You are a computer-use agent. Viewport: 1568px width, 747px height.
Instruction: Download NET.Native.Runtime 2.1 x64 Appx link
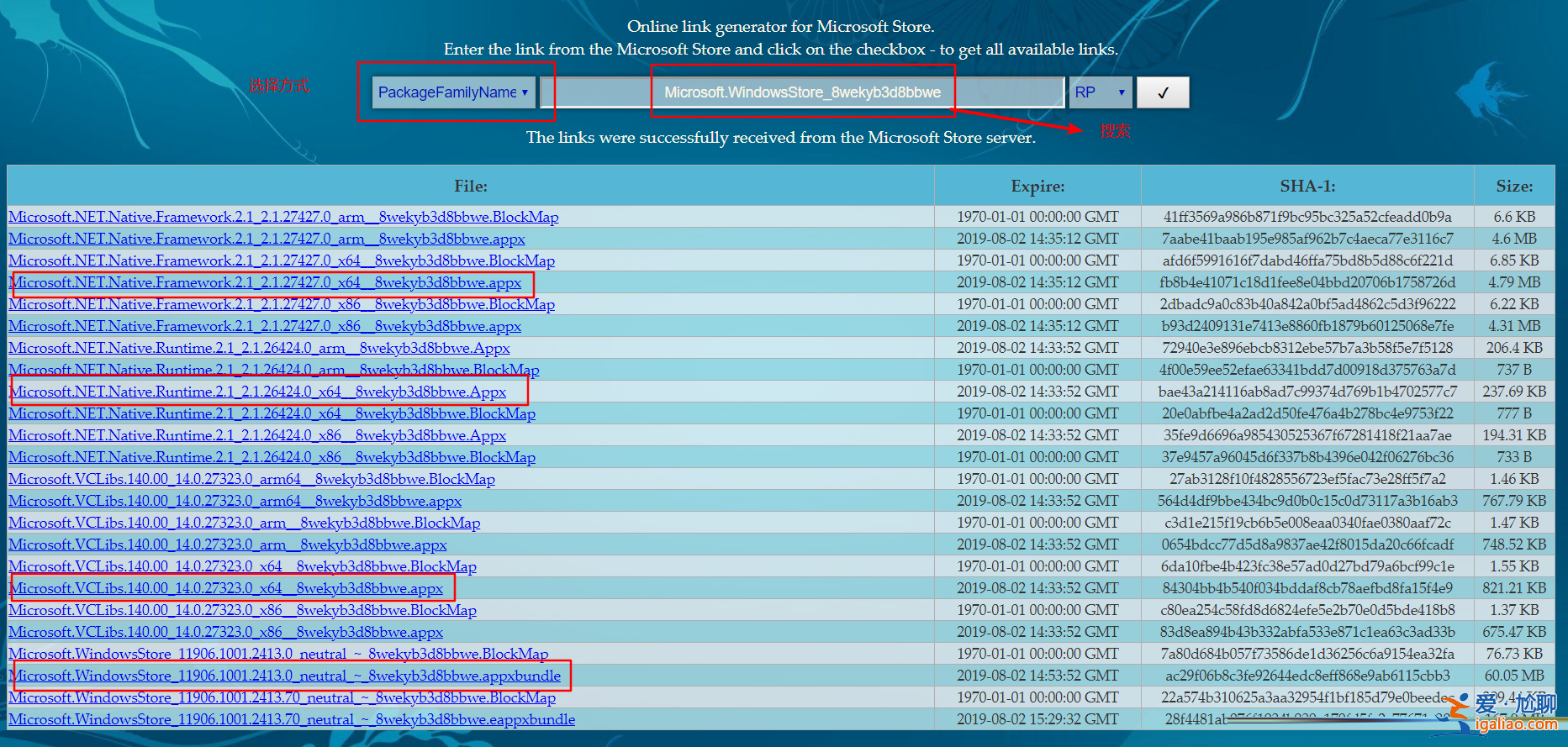(x=258, y=392)
